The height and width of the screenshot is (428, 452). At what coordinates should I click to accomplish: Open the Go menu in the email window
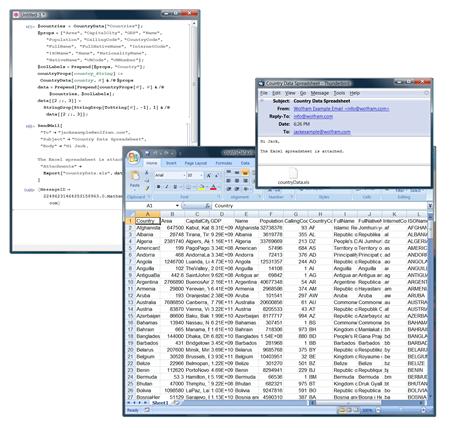click(303, 93)
